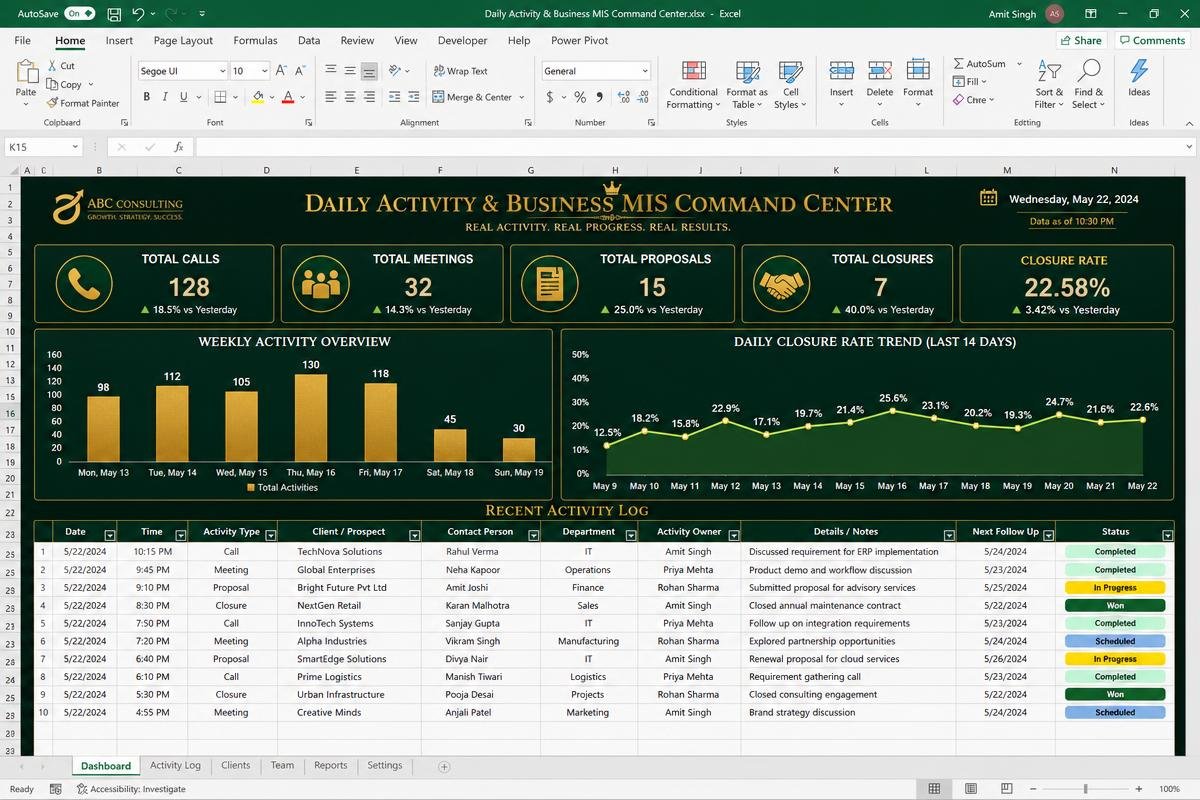
Task: Open Format as Table gallery
Action: click(x=747, y=85)
